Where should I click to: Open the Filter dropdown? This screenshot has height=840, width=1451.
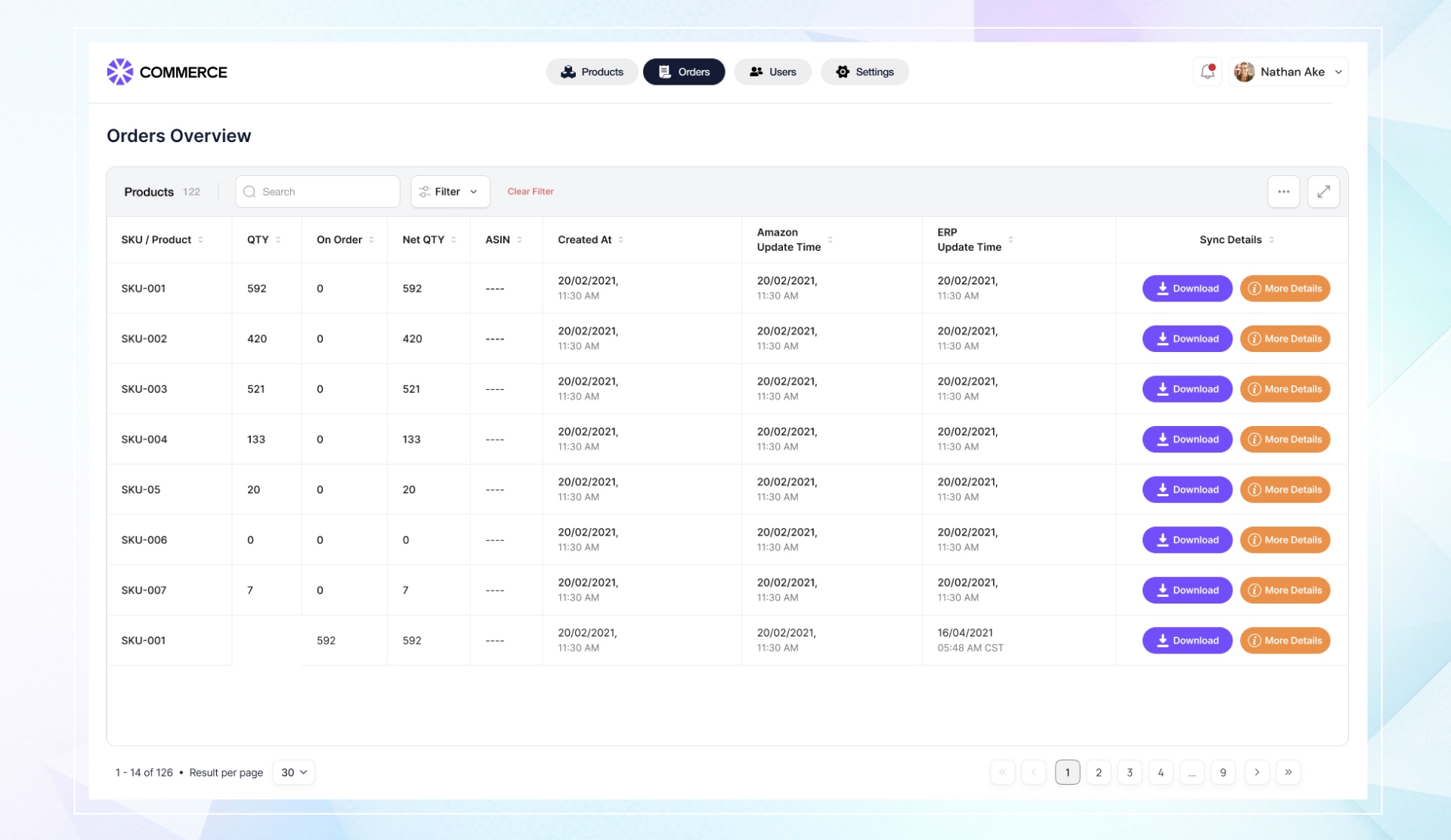coord(450,192)
